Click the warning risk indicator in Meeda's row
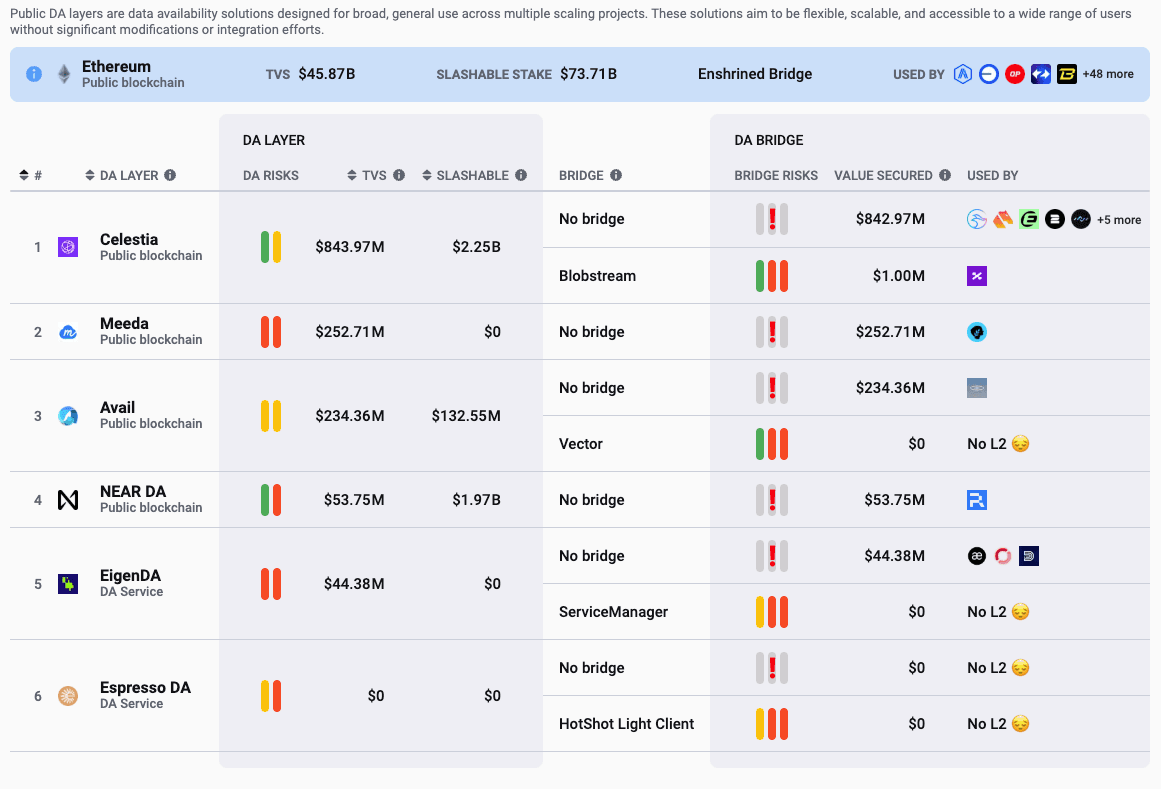The width and height of the screenshot is (1161, 789). click(772, 332)
